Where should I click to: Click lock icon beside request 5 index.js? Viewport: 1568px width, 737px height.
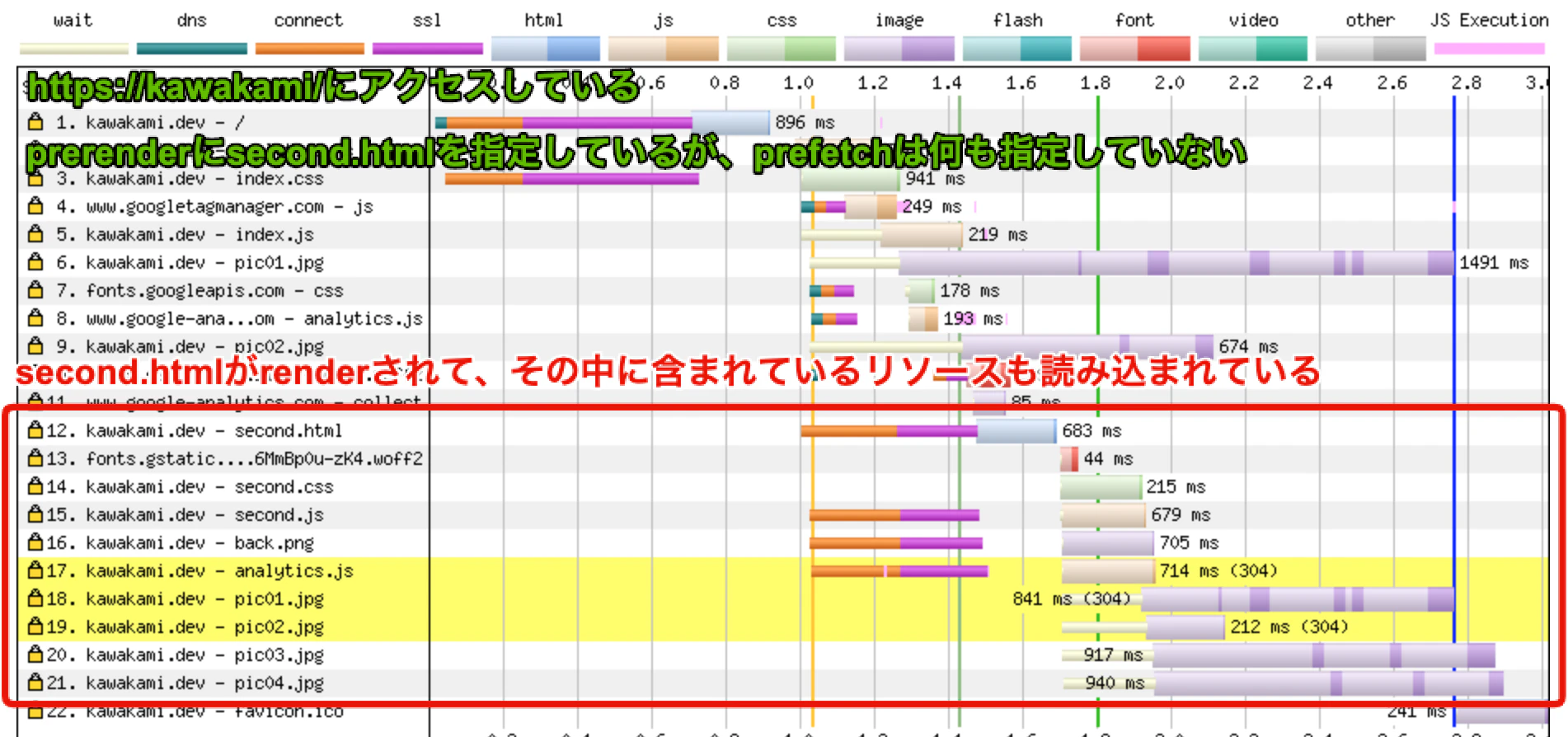tap(35, 234)
